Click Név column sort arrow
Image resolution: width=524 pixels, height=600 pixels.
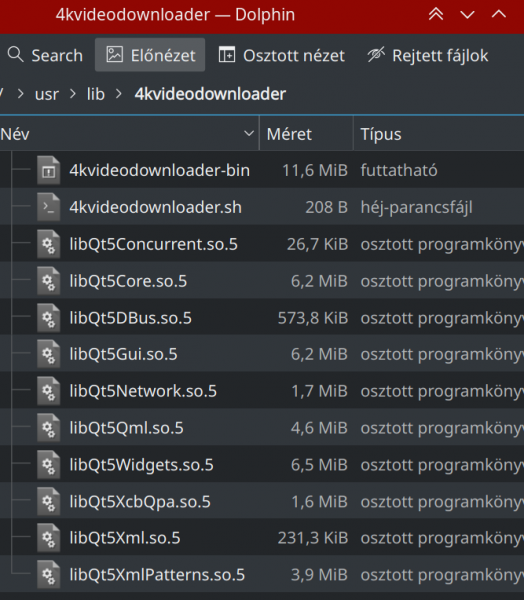[249, 134]
